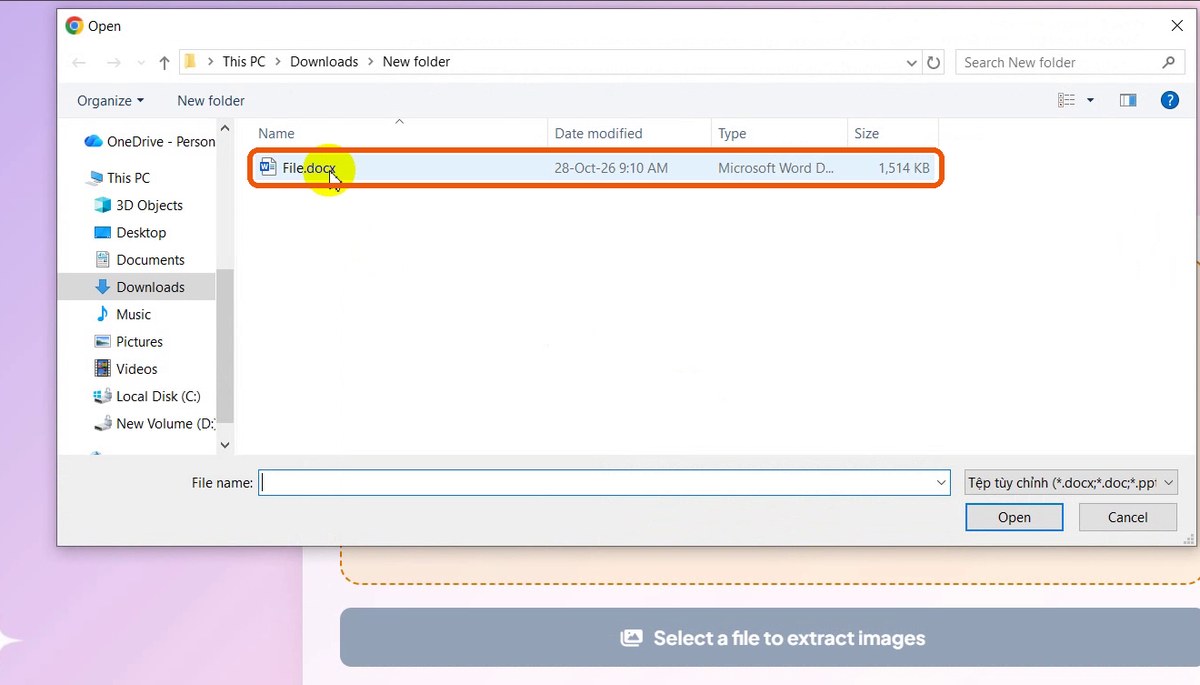Select This PC in navigation pane
The height and width of the screenshot is (685, 1200).
(x=119, y=177)
